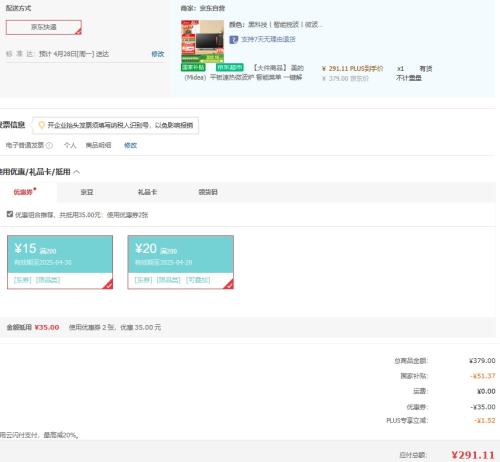Click 修改 next to delivery date

[158, 54]
